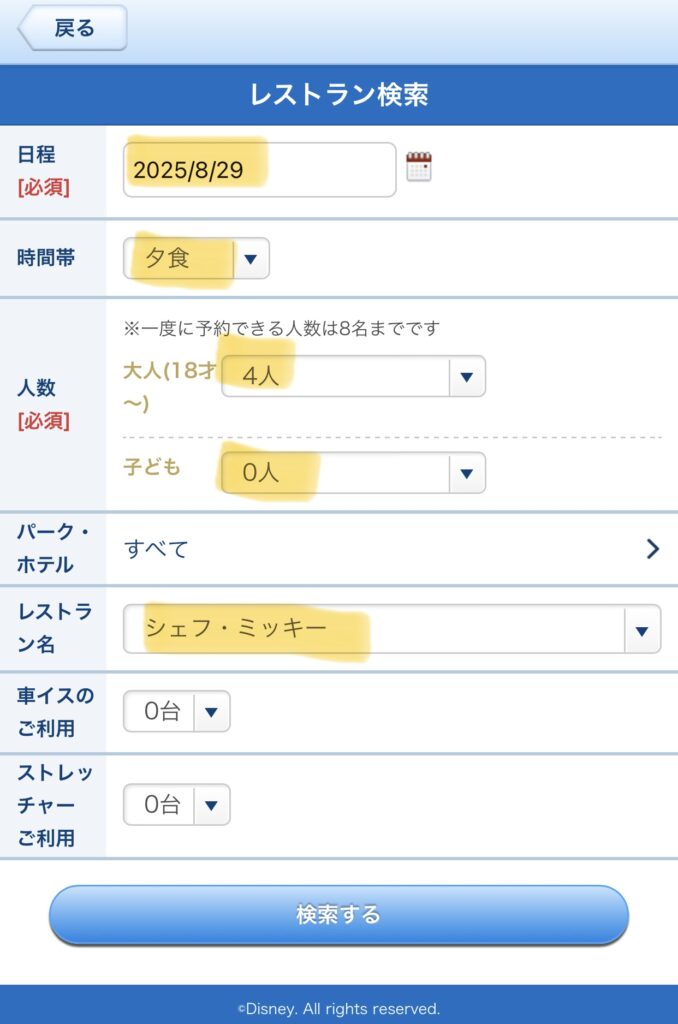The width and height of the screenshot is (678, 1024).
Task: Click the レストラン検索 page title bar
Action: pyautogui.click(x=339, y=95)
